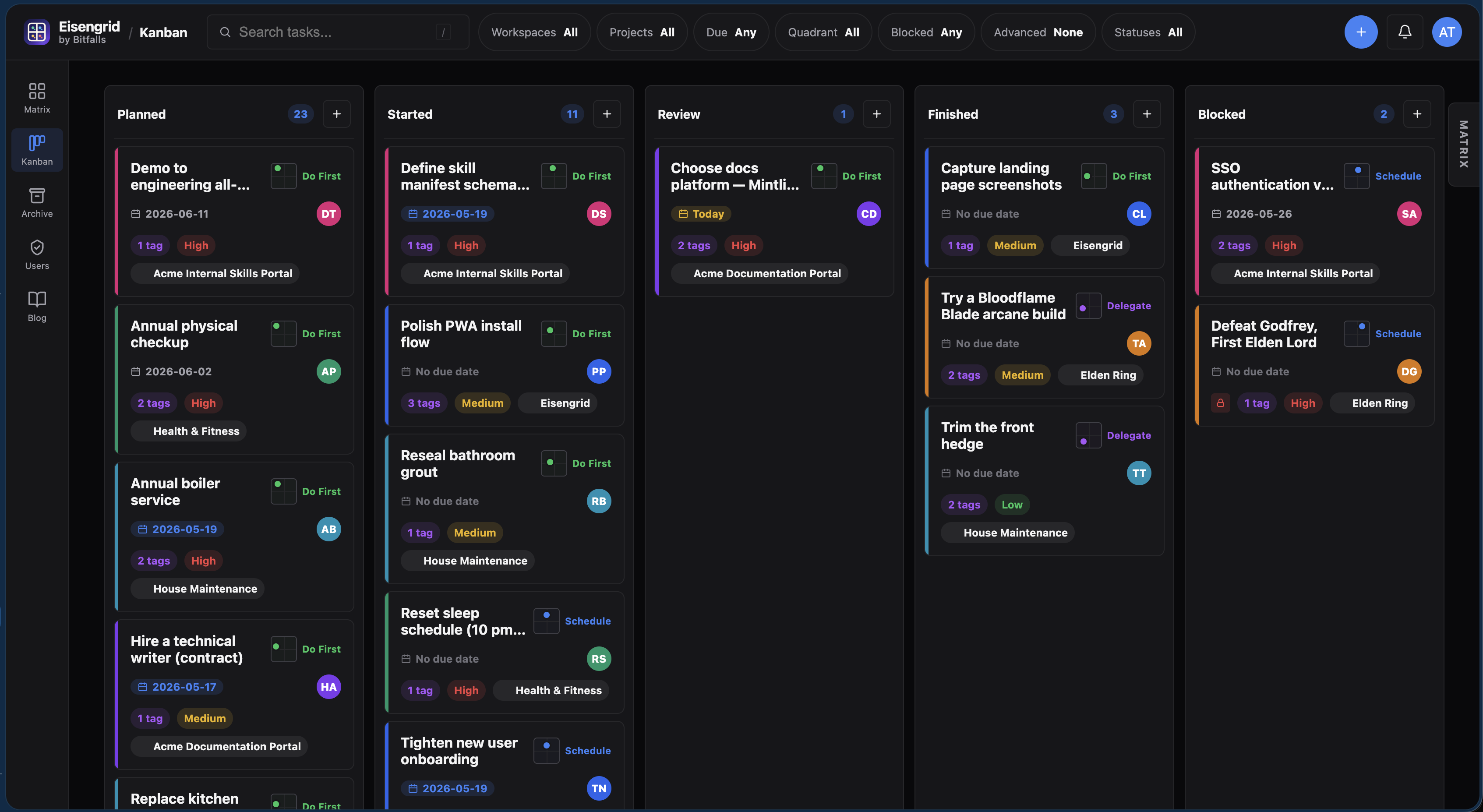Image resolution: width=1483 pixels, height=812 pixels.
Task: Open the Archive section
Action: tap(37, 202)
